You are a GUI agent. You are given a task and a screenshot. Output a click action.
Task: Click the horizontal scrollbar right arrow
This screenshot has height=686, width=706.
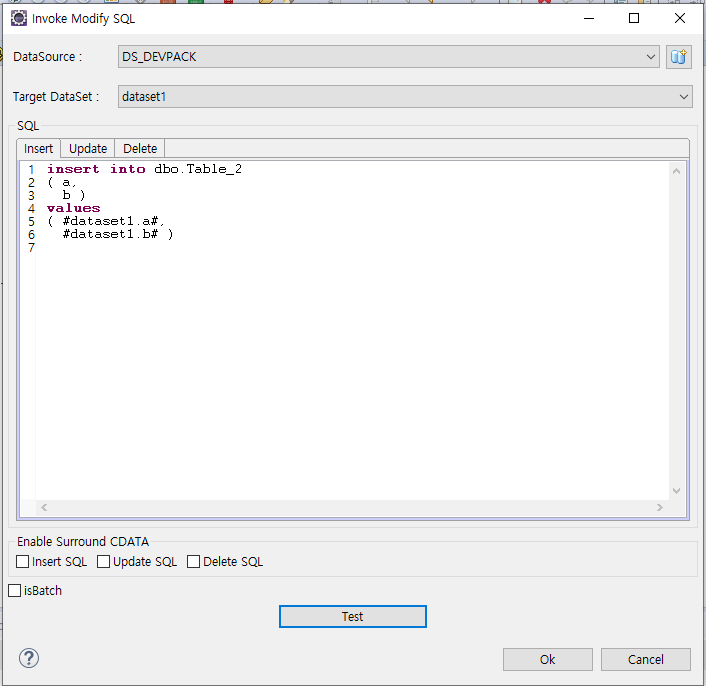[659, 508]
